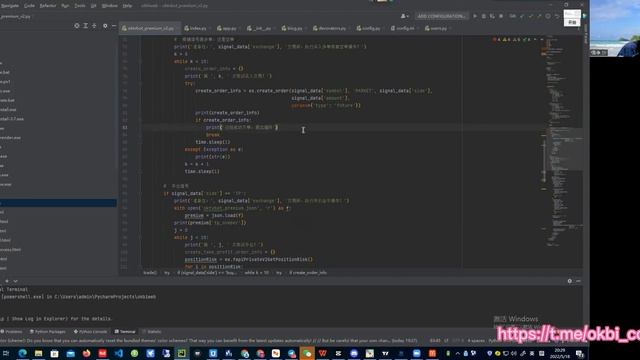
Task: Run the current configuration
Action: click(x=475, y=16)
